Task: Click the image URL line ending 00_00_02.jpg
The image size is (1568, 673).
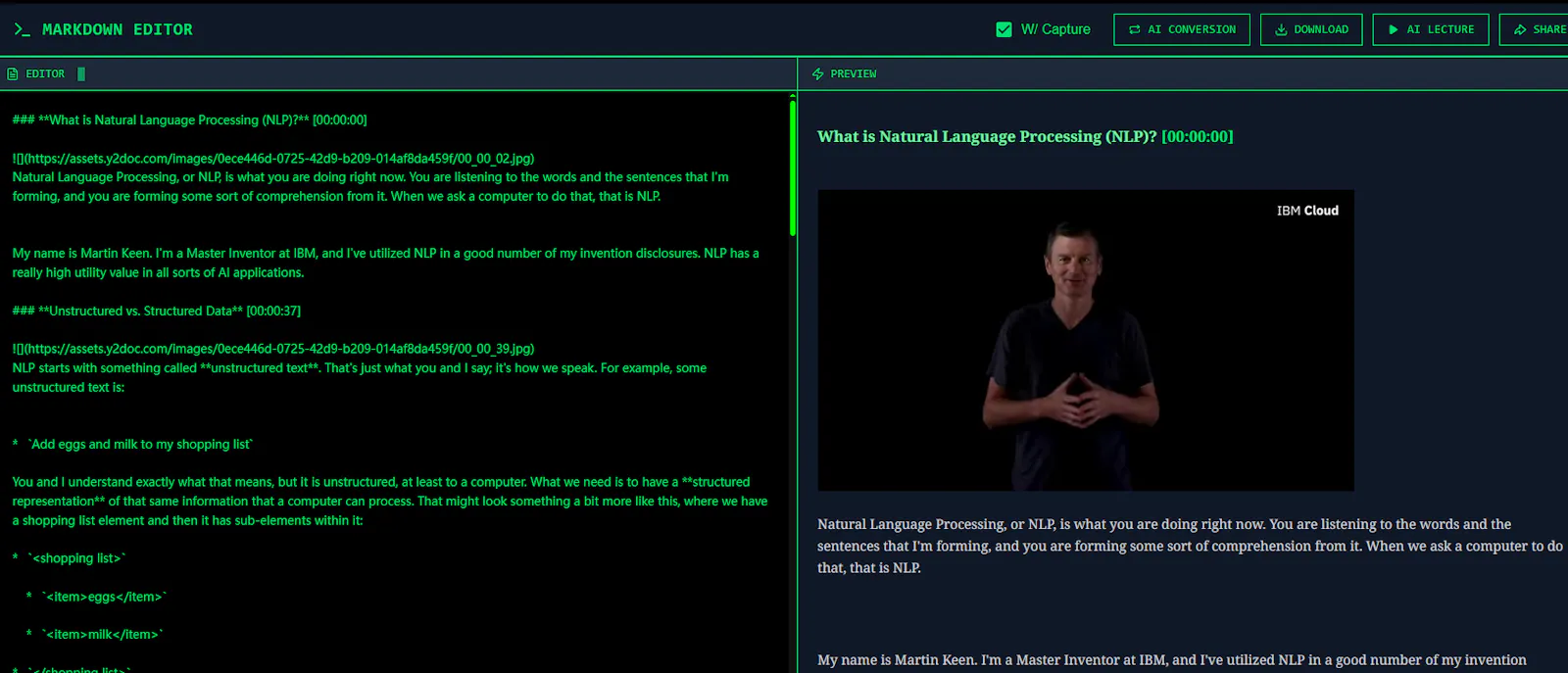Action: tap(273, 158)
